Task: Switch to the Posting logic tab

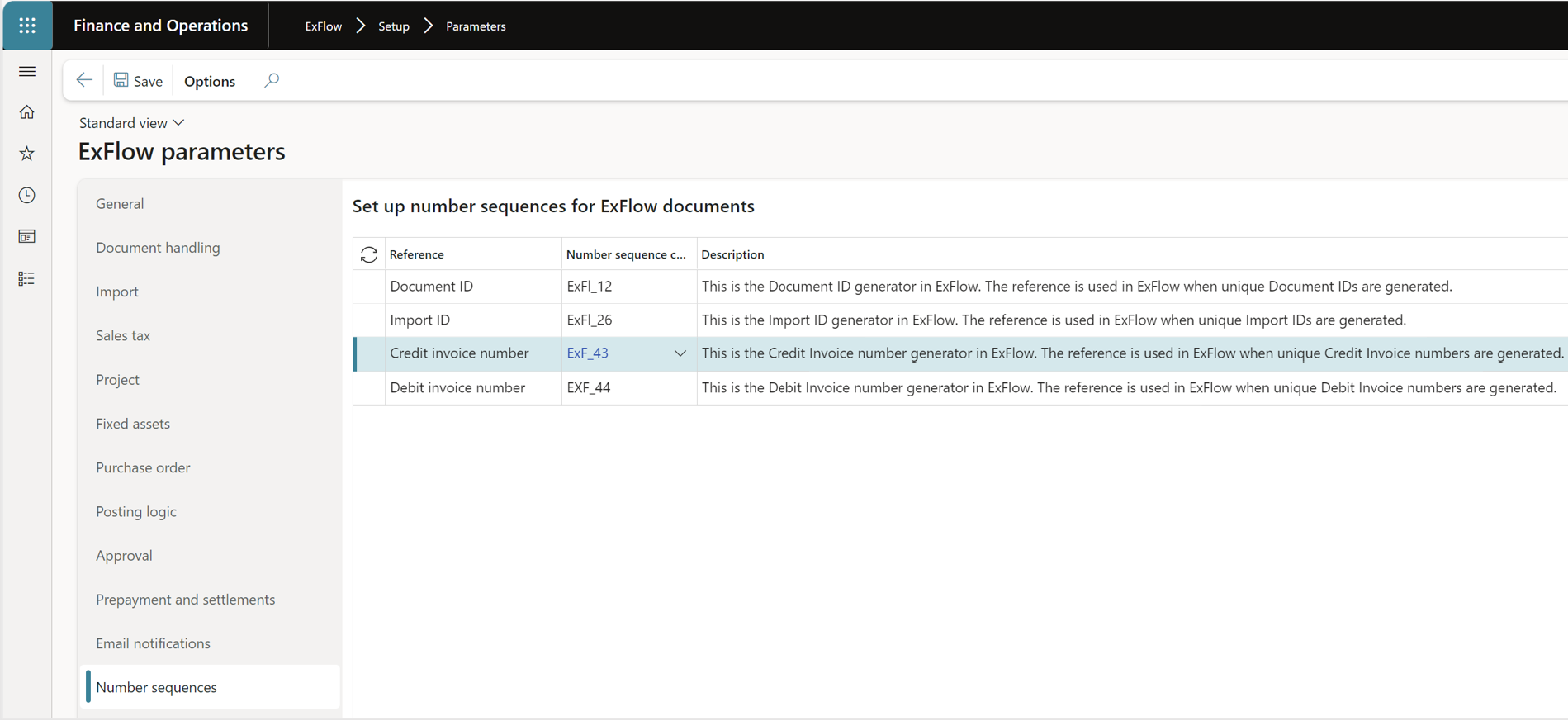Action: tap(136, 512)
